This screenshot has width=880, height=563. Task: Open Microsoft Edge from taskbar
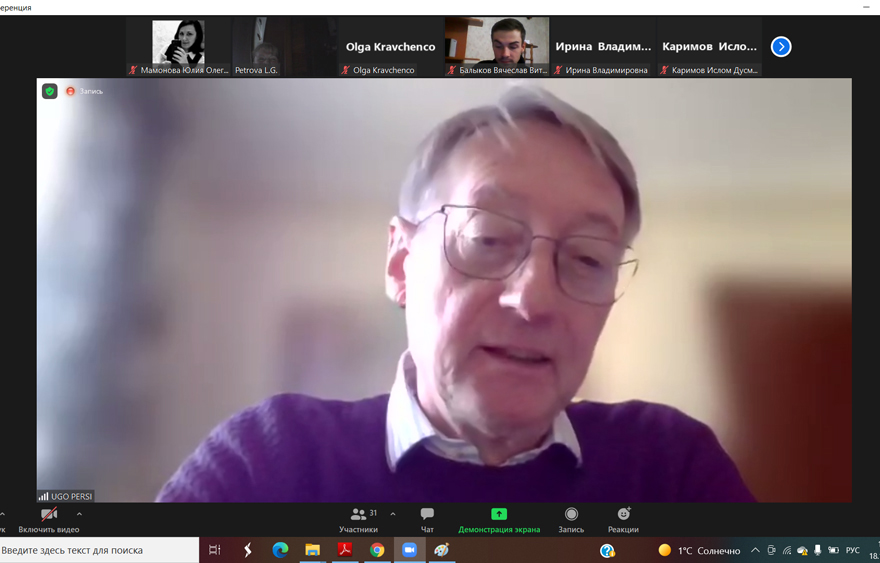280,550
